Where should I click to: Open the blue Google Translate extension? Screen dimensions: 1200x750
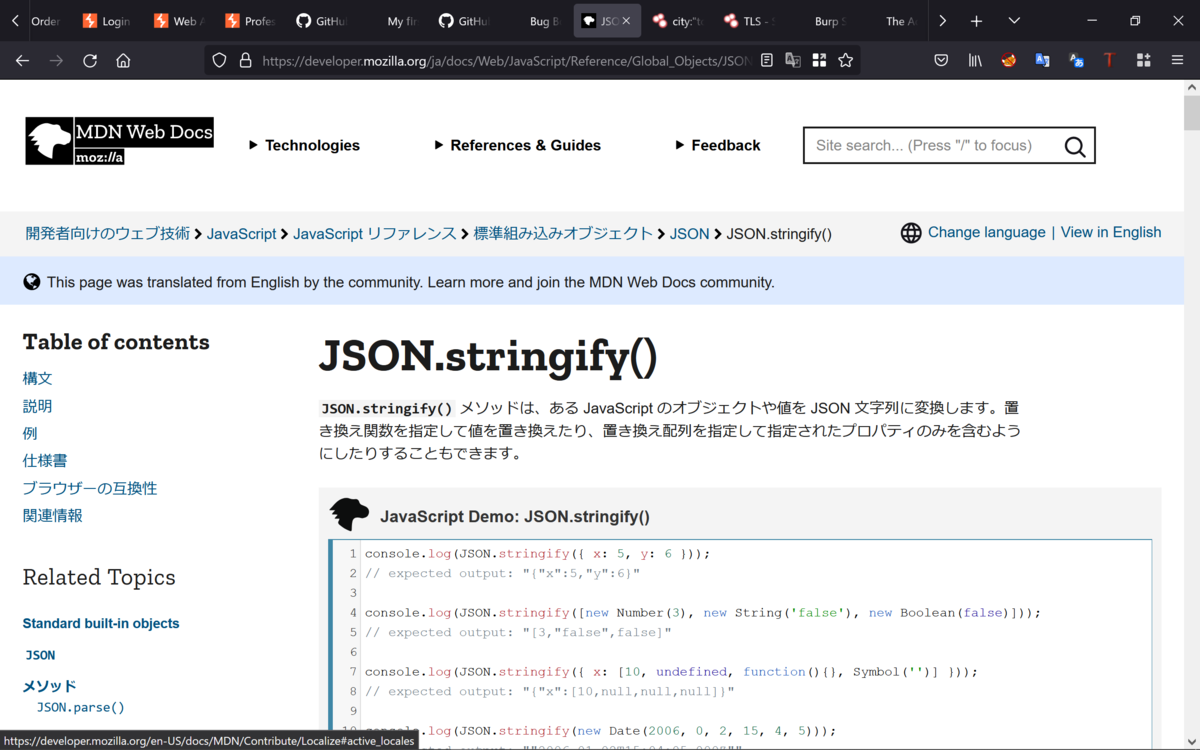(x=1042, y=60)
